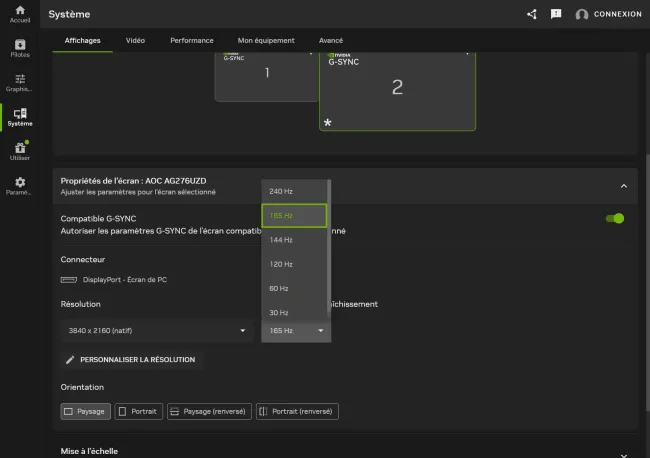Toggle Compatible G-SYNC switch
The image size is (650, 458).
tap(615, 218)
